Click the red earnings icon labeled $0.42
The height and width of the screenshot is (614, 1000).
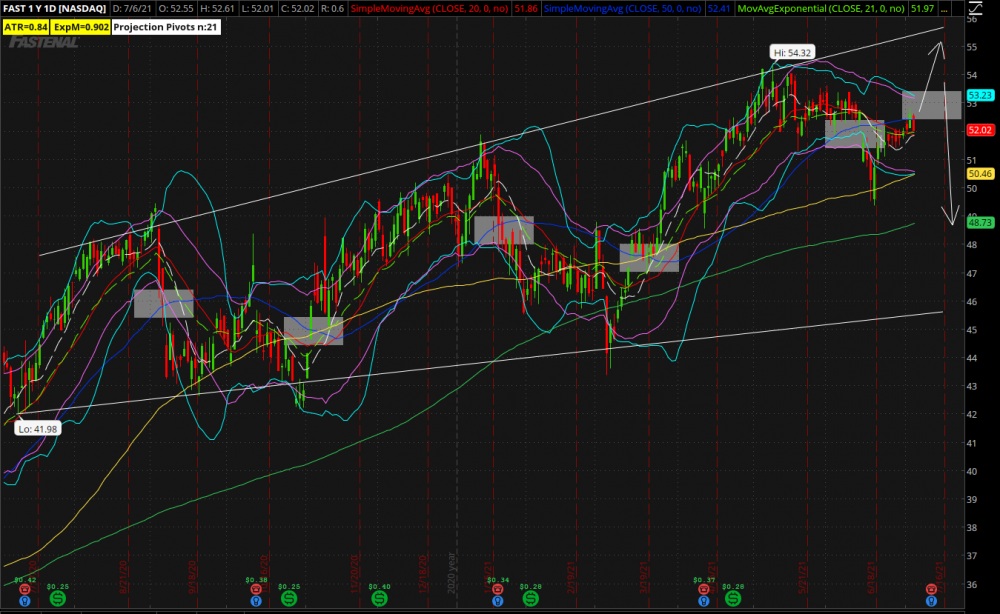[25, 590]
